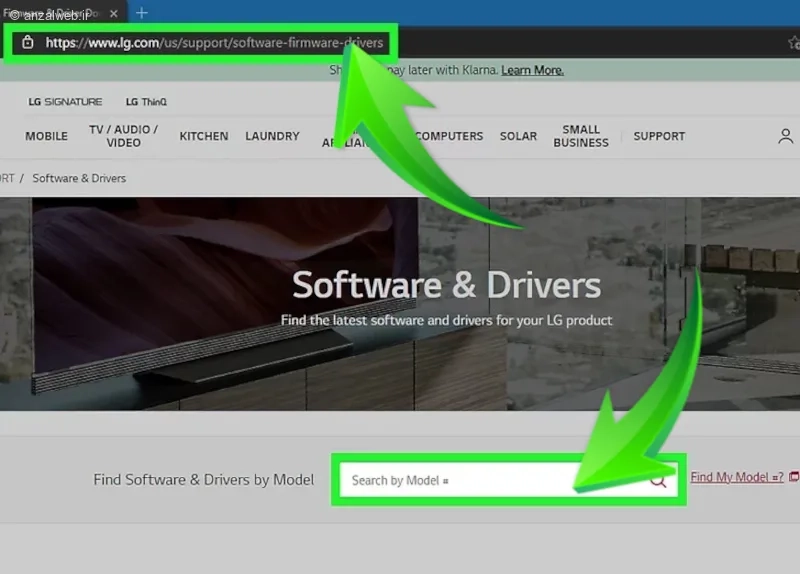Click the magnifier search icon in model field
This screenshot has height=574, width=800.
pos(658,481)
